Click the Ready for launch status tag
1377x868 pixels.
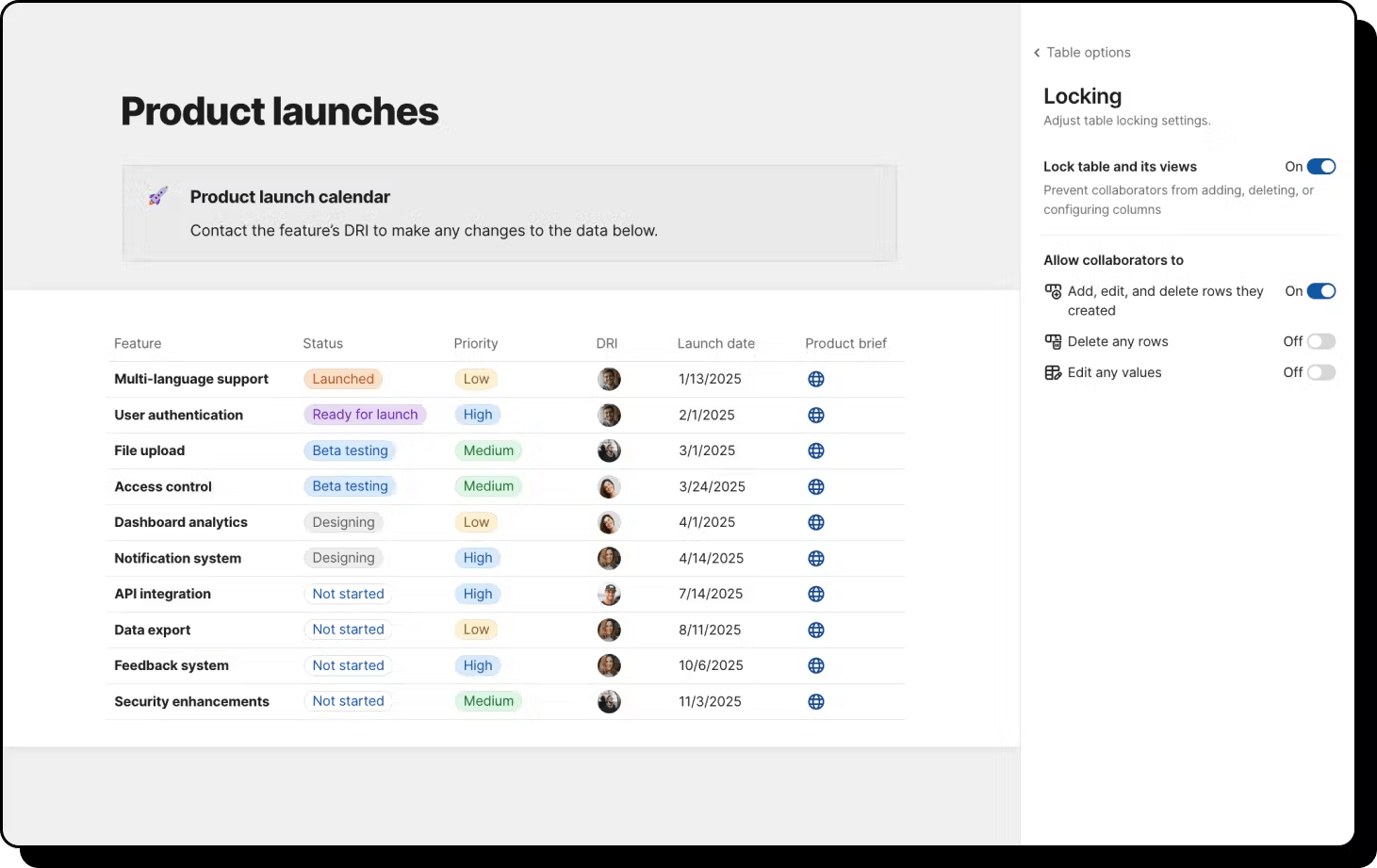click(x=365, y=415)
